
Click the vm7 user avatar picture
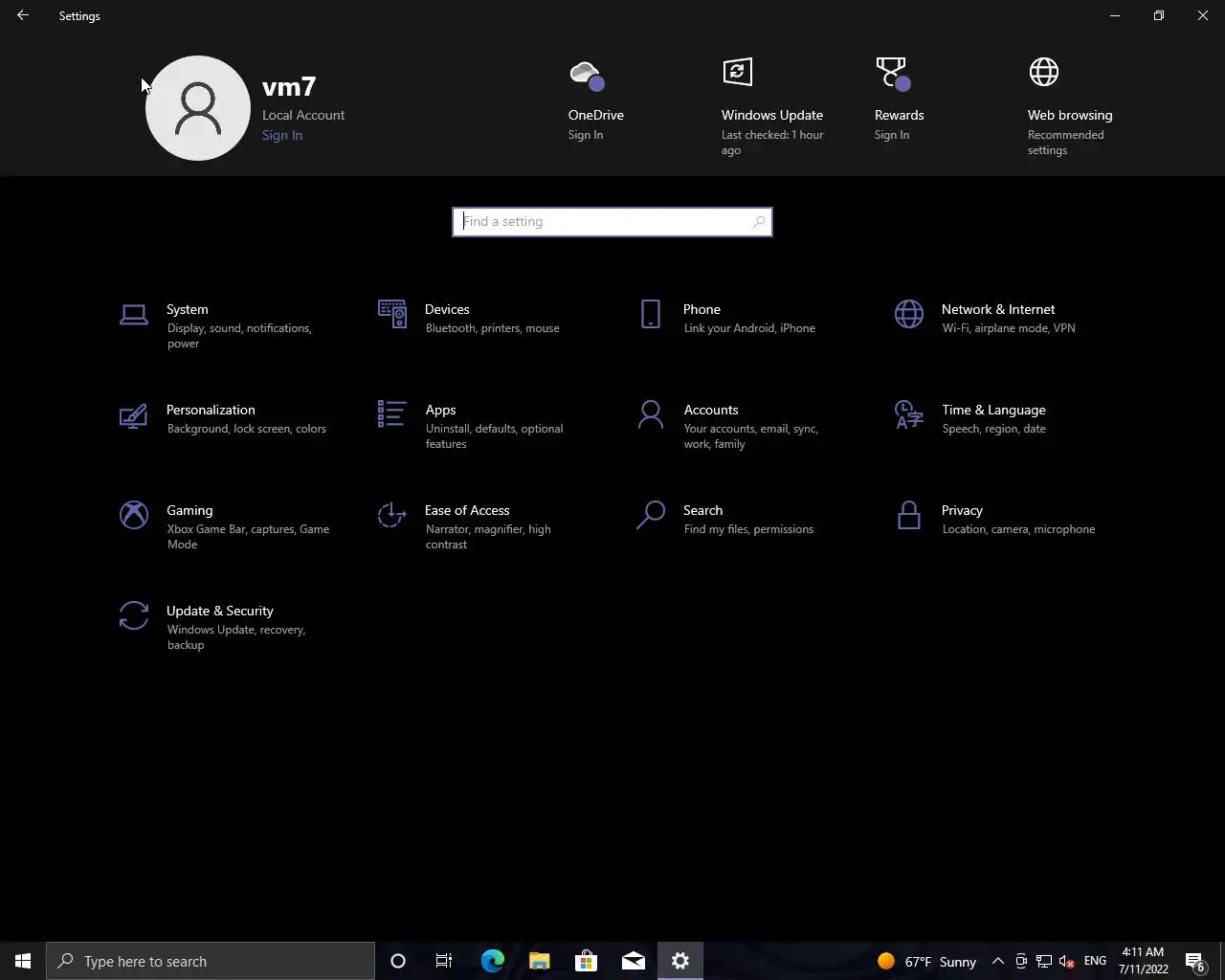[198, 108]
